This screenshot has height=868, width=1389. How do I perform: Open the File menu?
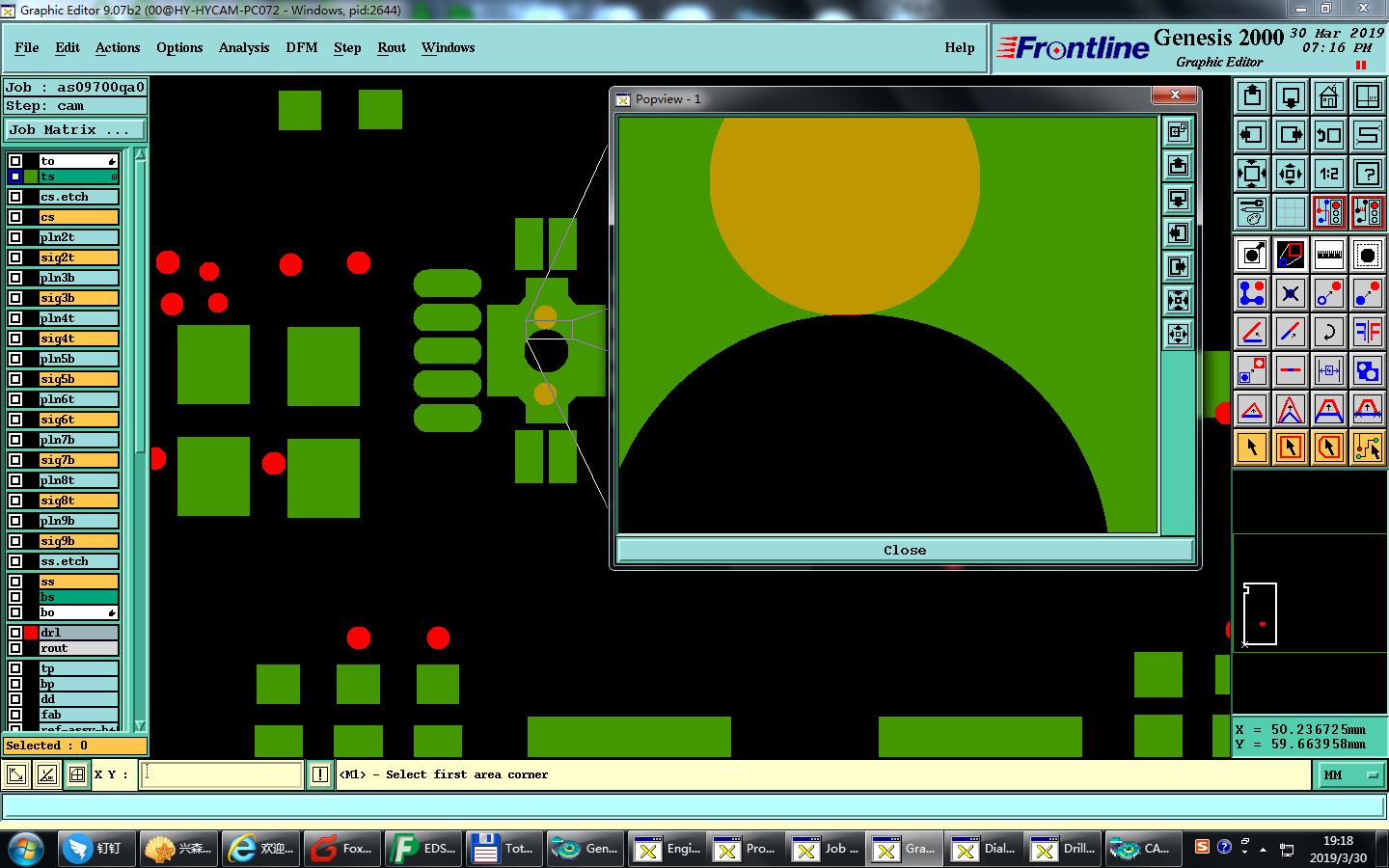coord(27,47)
